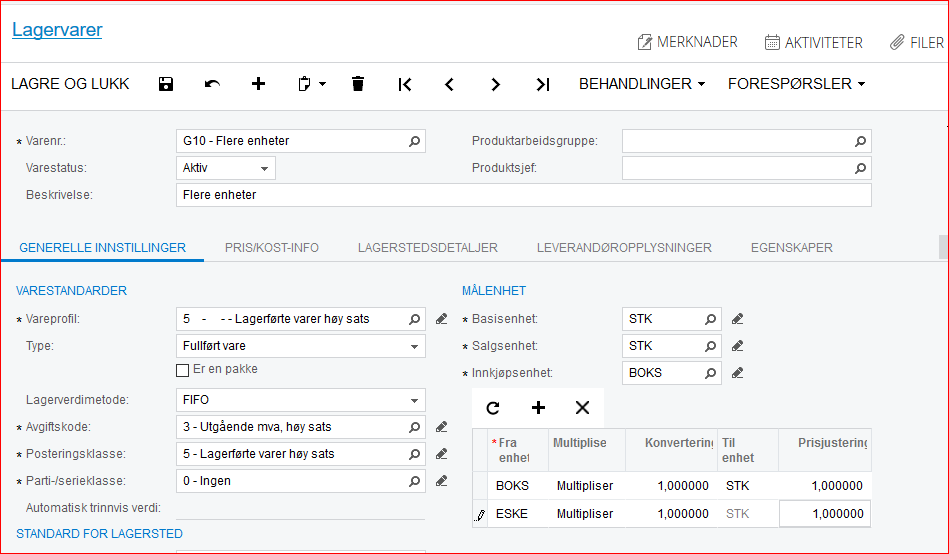Open the Behandlinger menu
The width and height of the screenshot is (949, 554).
[x=642, y=84]
